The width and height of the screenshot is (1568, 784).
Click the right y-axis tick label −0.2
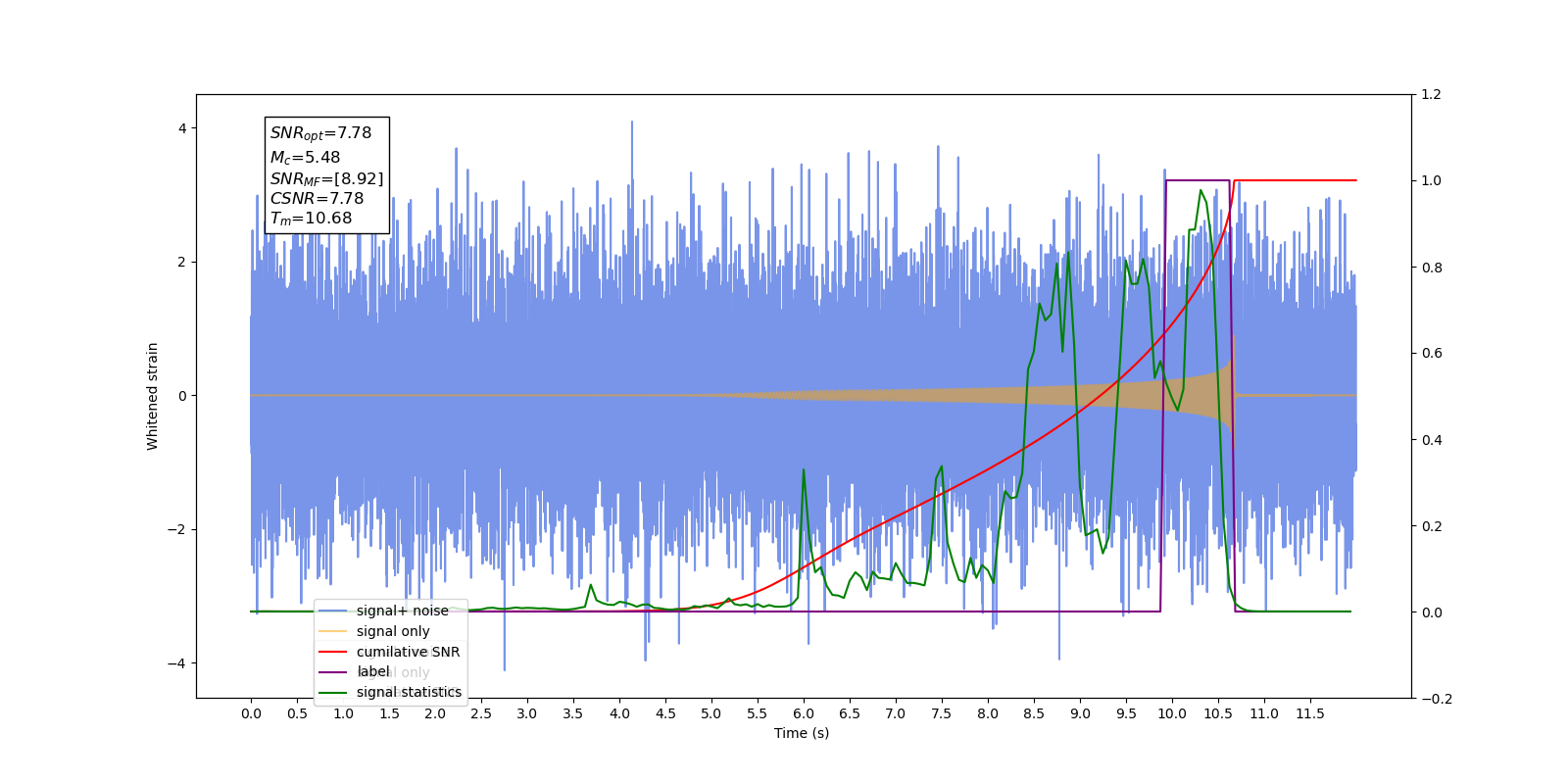point(1437,699)
